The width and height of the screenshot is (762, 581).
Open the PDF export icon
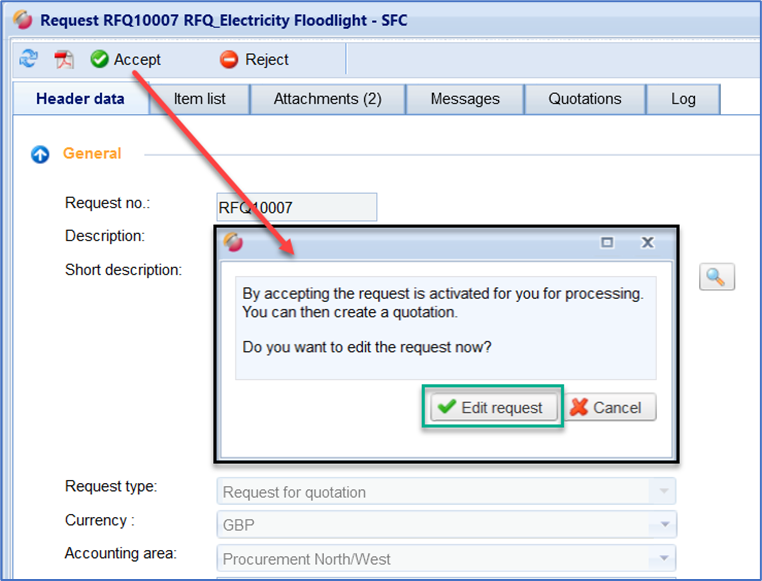pos(64,60)
